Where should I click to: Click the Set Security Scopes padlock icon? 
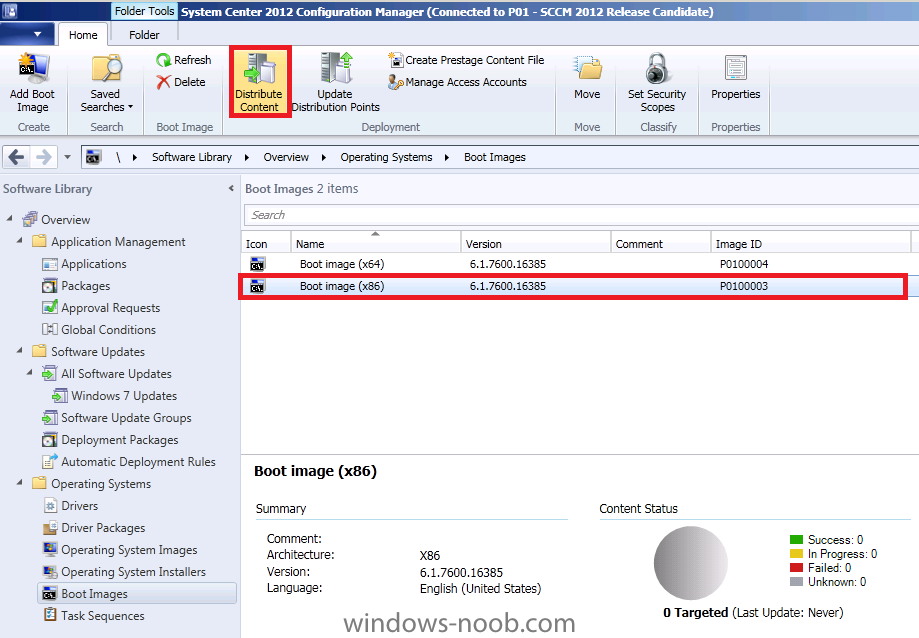tap(657, 68)
